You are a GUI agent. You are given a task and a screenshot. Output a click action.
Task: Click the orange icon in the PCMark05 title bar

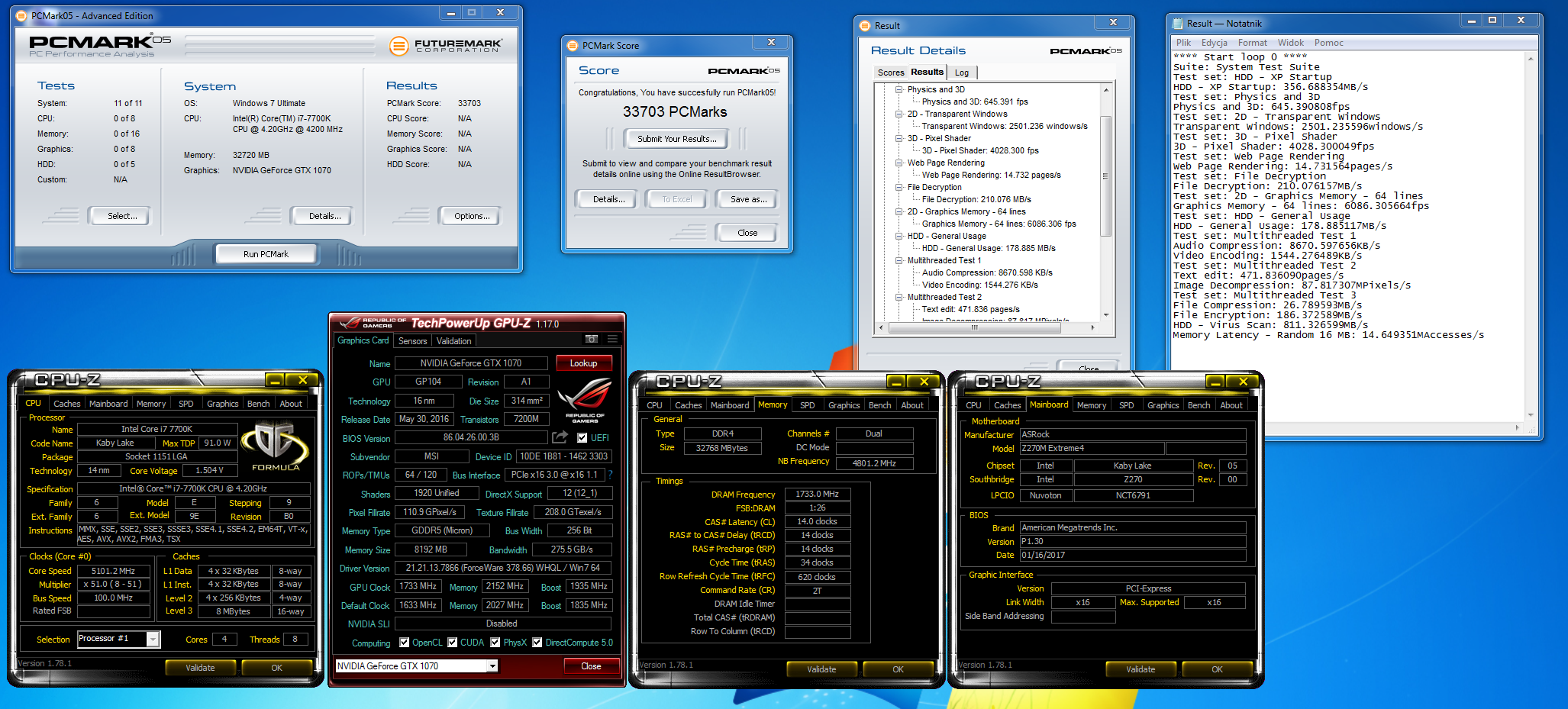tap(21, 15)
